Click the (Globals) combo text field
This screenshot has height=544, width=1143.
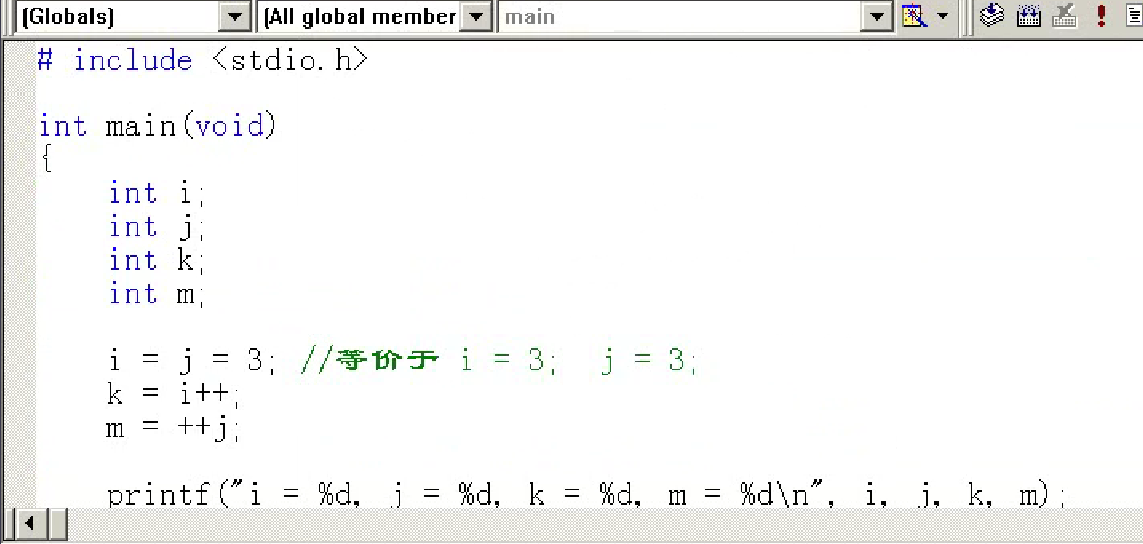point(117,17)
